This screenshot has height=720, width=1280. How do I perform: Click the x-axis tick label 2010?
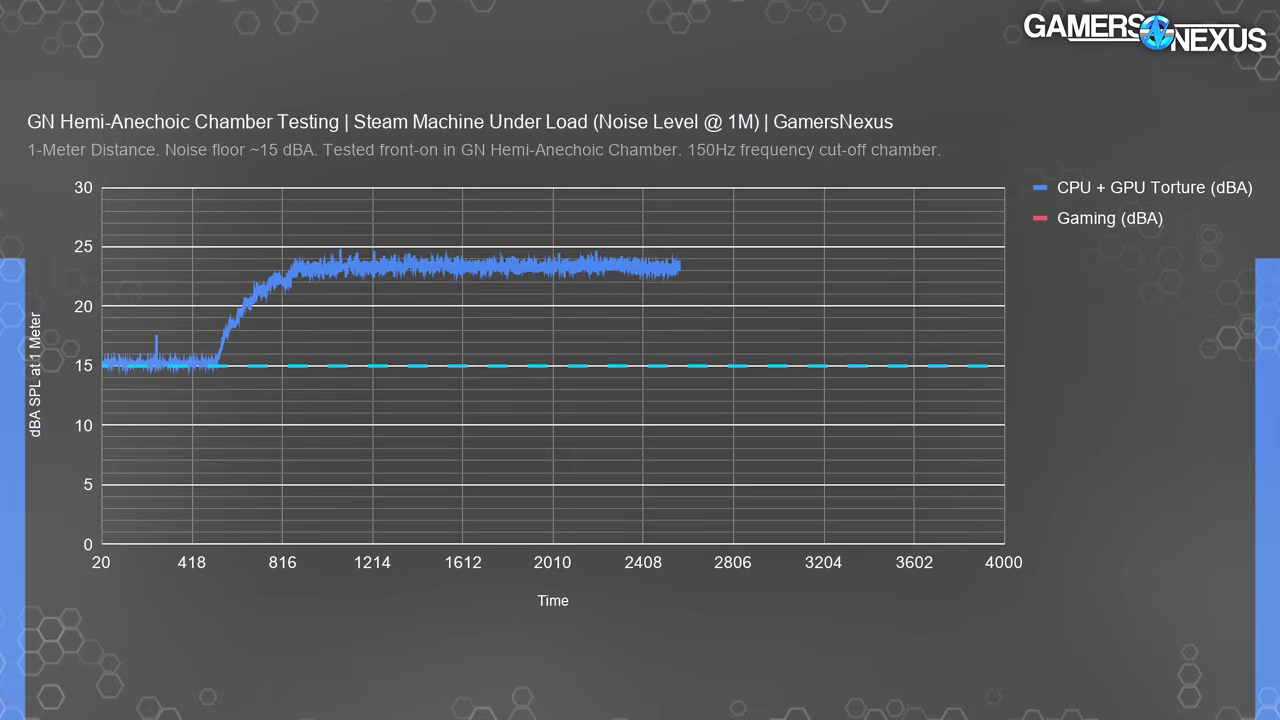point(553,563)
